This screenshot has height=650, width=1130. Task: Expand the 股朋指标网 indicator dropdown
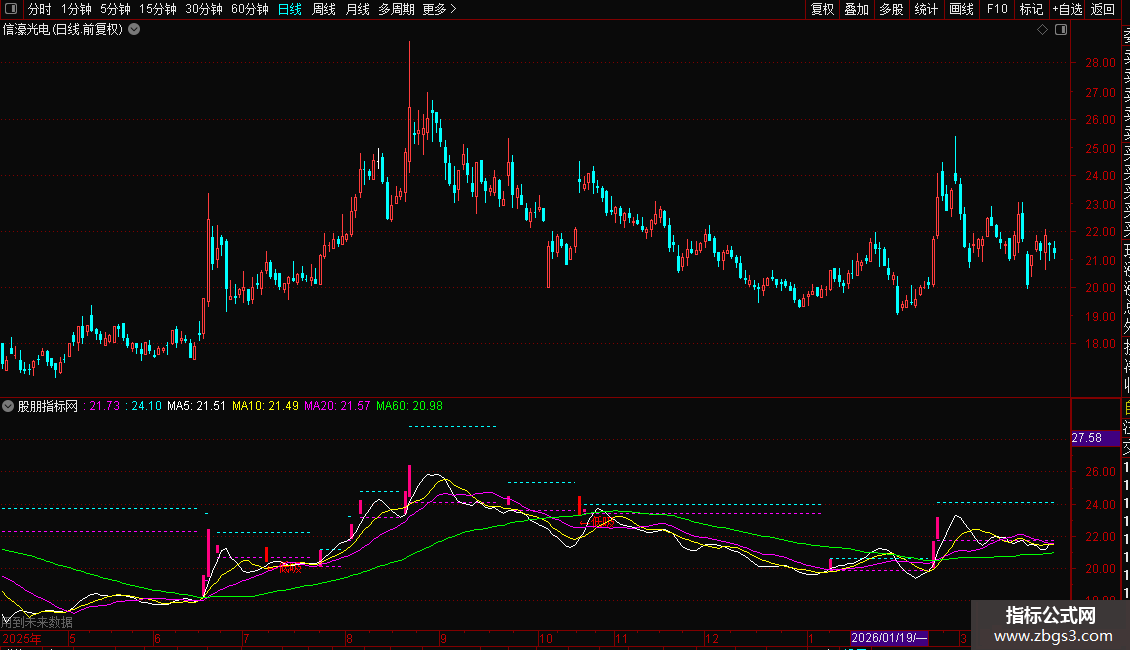(x=9, y=406)
